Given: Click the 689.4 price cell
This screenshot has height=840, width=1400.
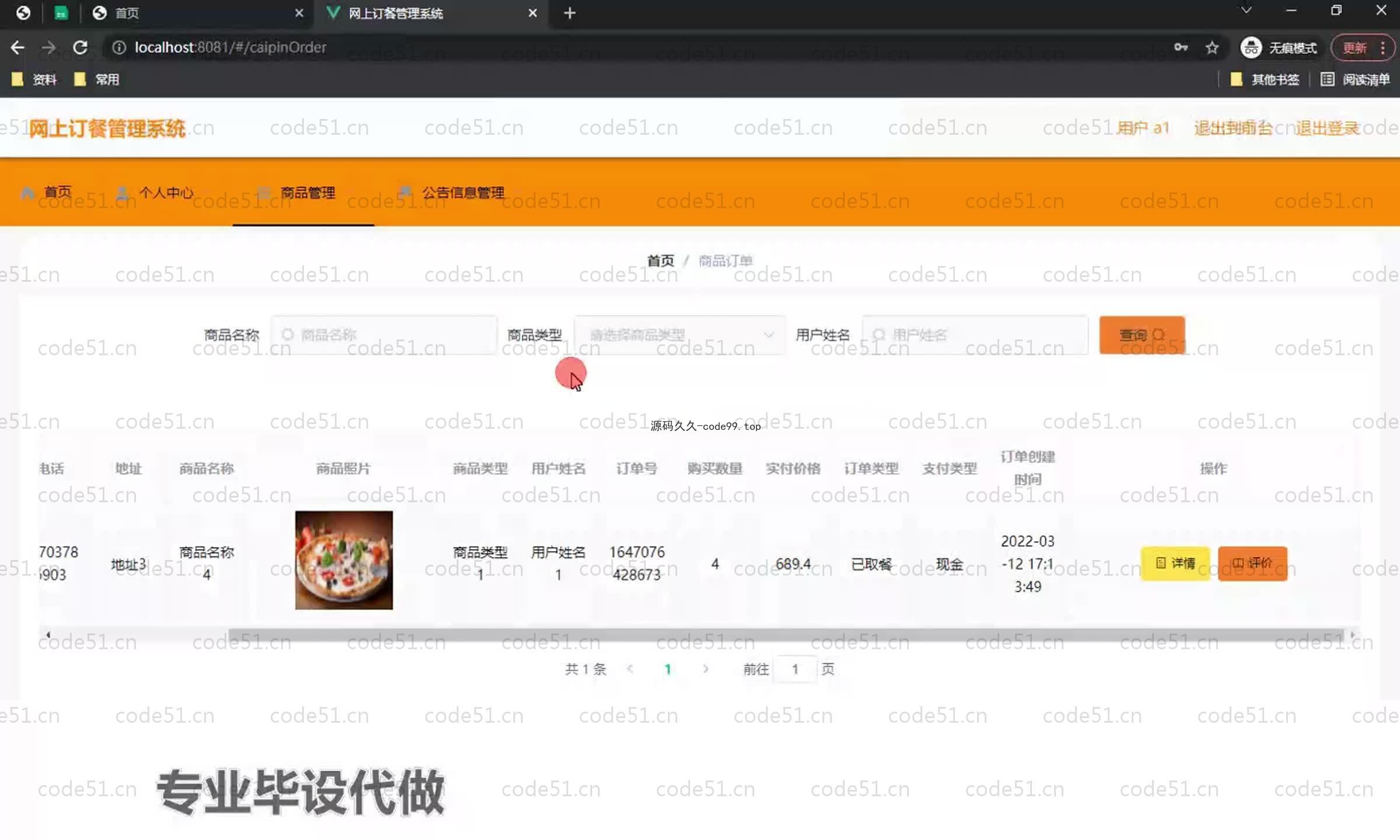Looking at the screenshot, I should [793, 563].
